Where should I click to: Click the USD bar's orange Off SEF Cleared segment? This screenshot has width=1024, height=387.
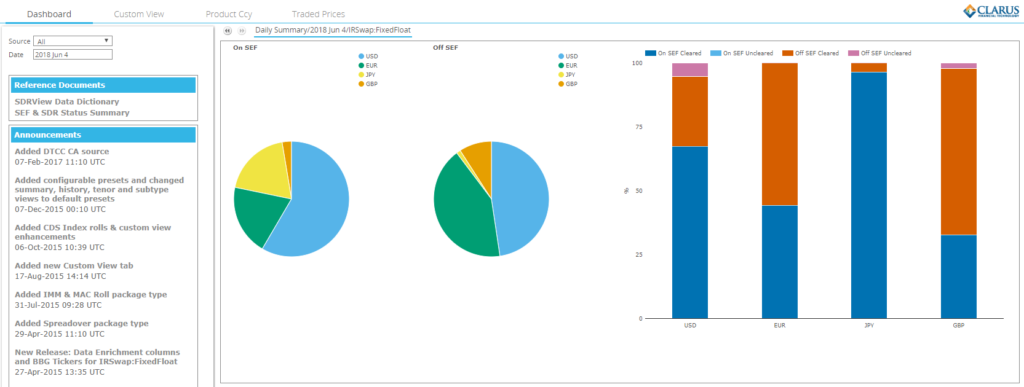click(x=690, y=112)
